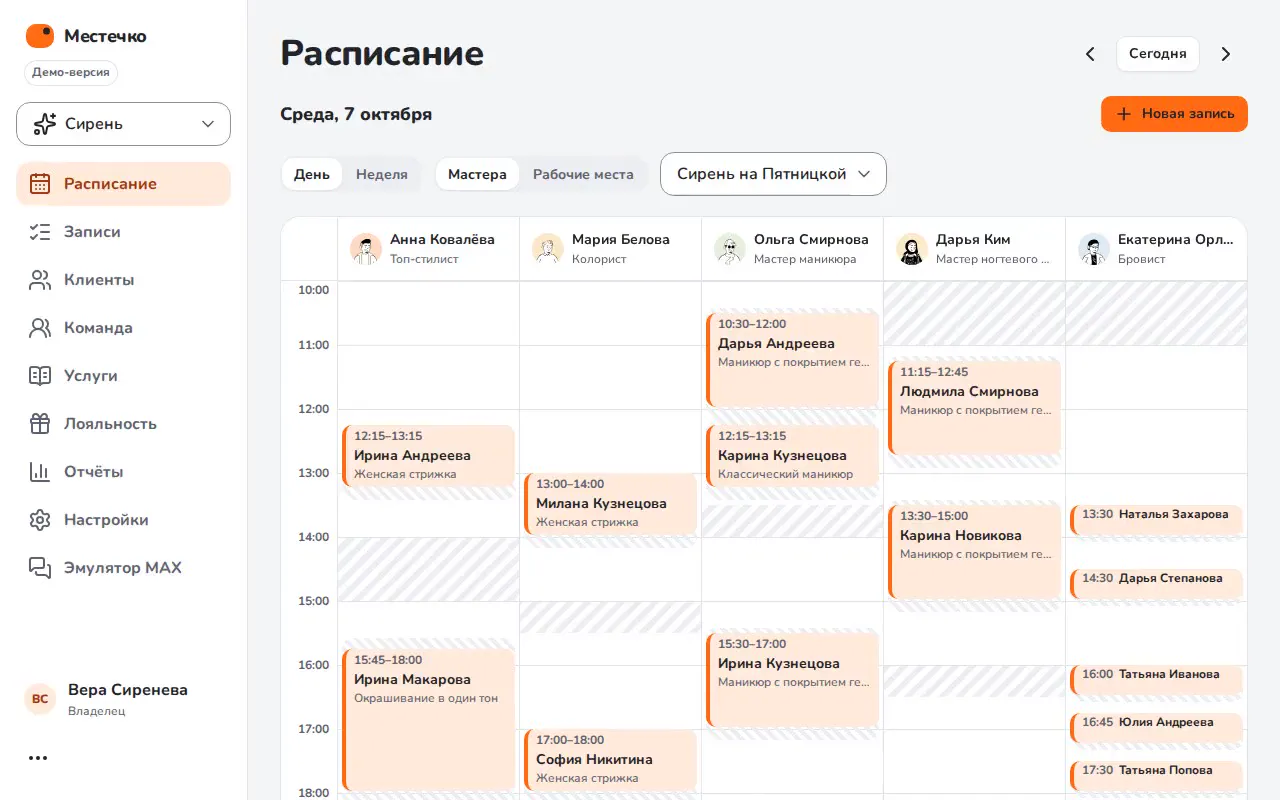Click the Лояльность gift icon

pyautogui.click(x=40, y=424)
